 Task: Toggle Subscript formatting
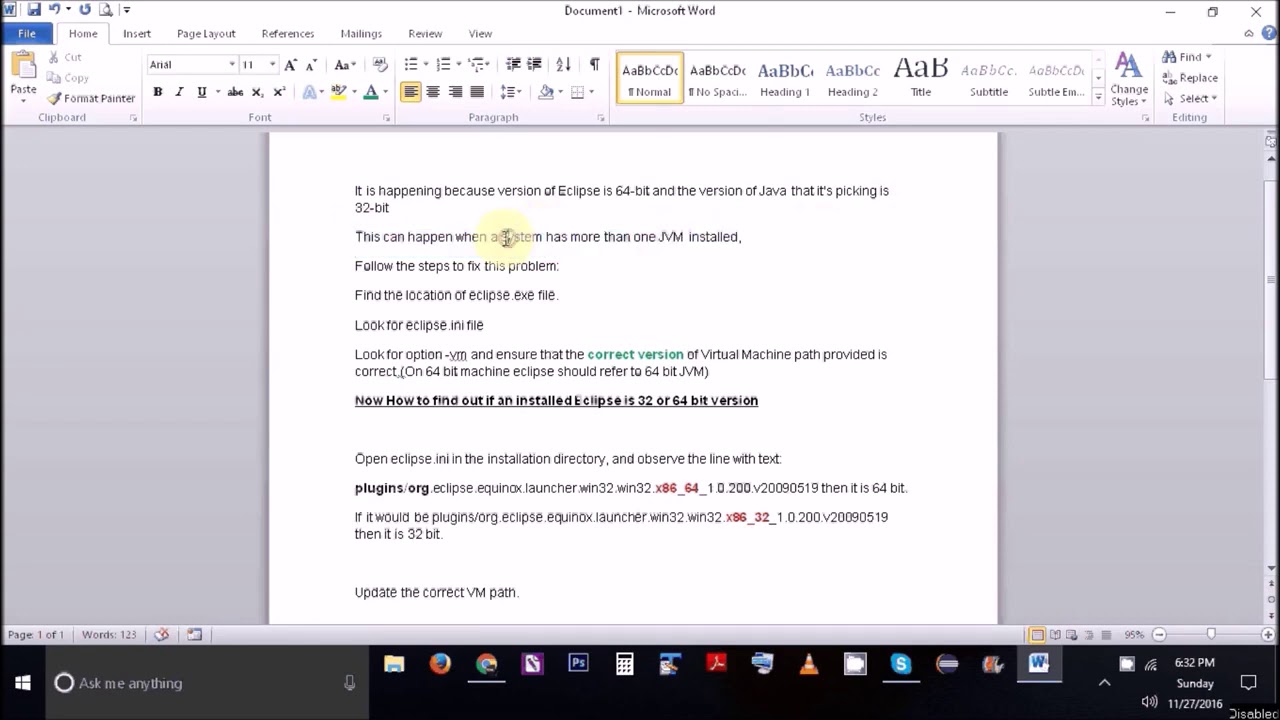[x=257, y=92]
